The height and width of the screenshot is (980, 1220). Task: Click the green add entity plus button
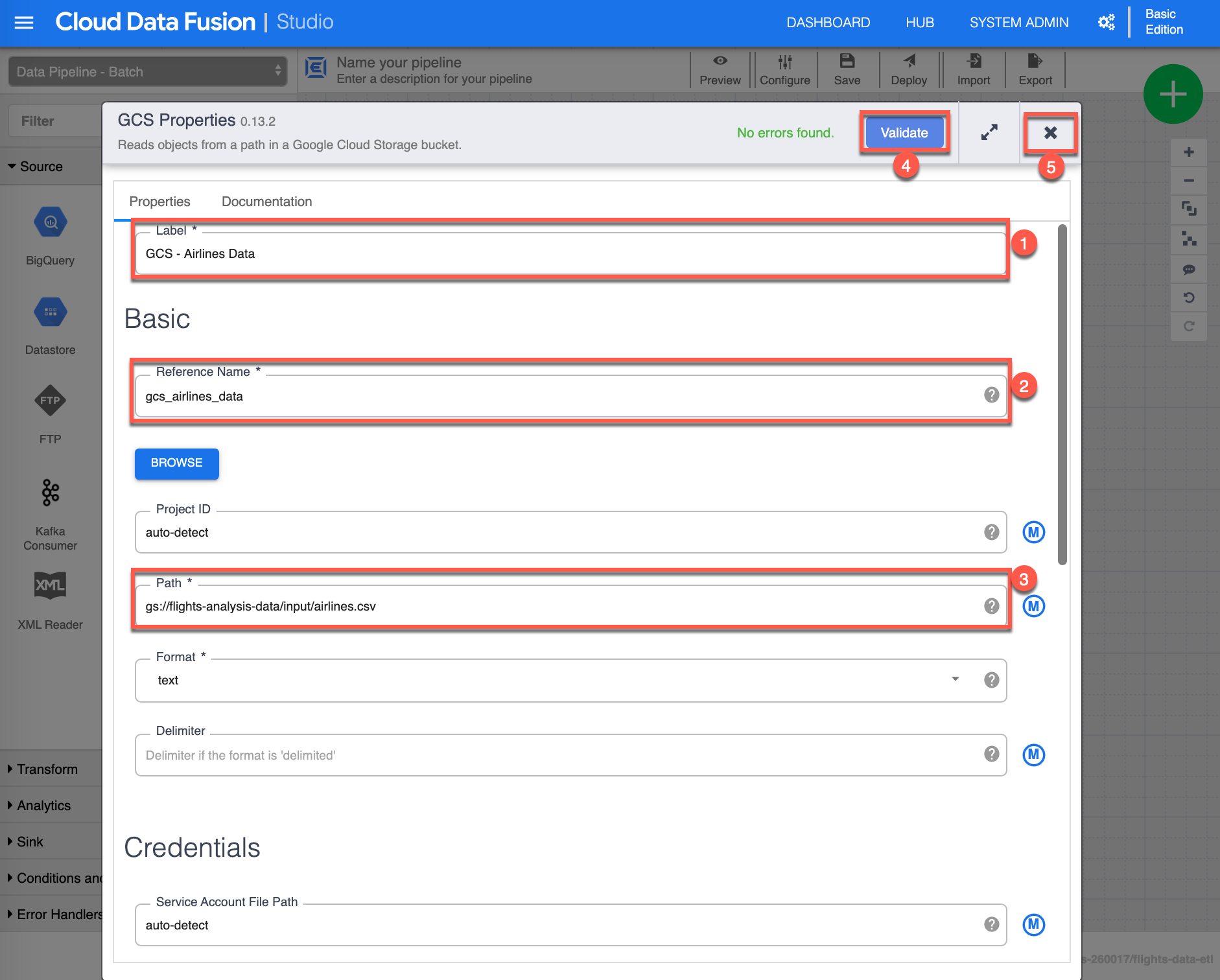1172,95
